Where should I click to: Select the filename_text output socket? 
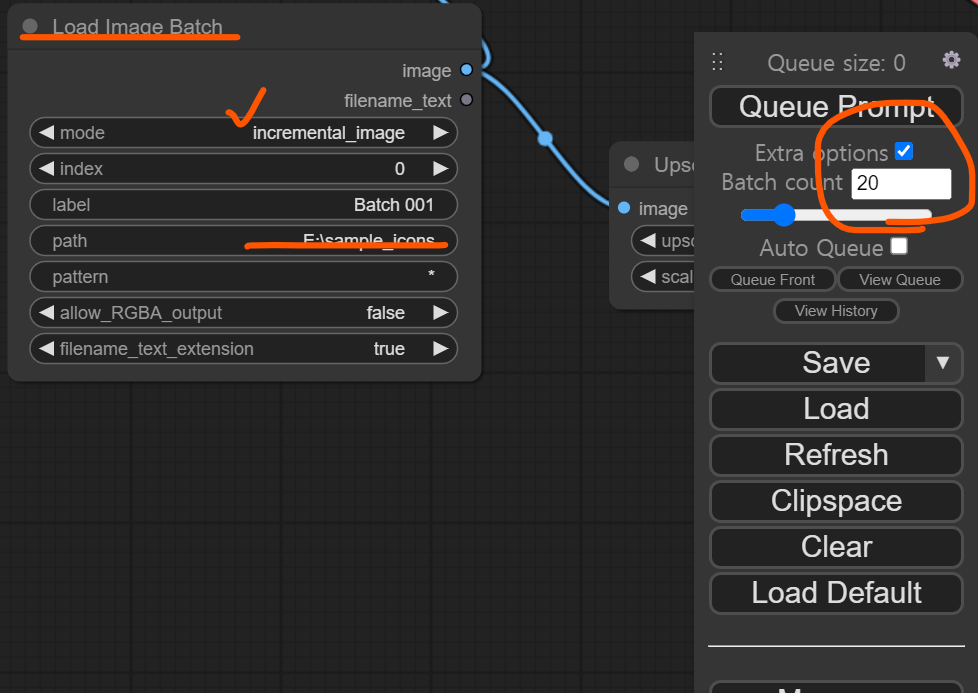pyautogui.click(x=466, y=100)
